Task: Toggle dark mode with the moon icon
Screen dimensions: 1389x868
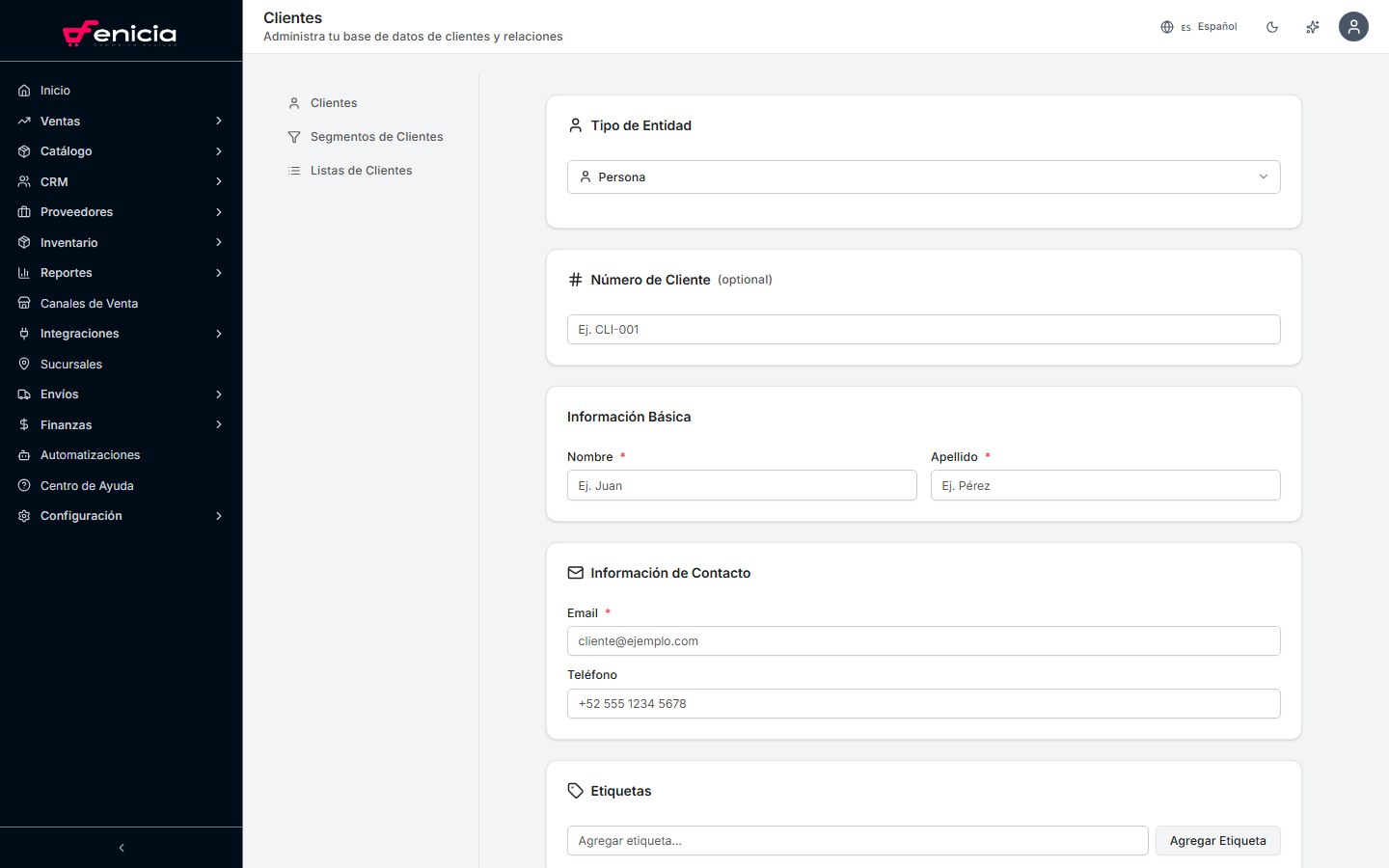Action: tap(1272, 27)
